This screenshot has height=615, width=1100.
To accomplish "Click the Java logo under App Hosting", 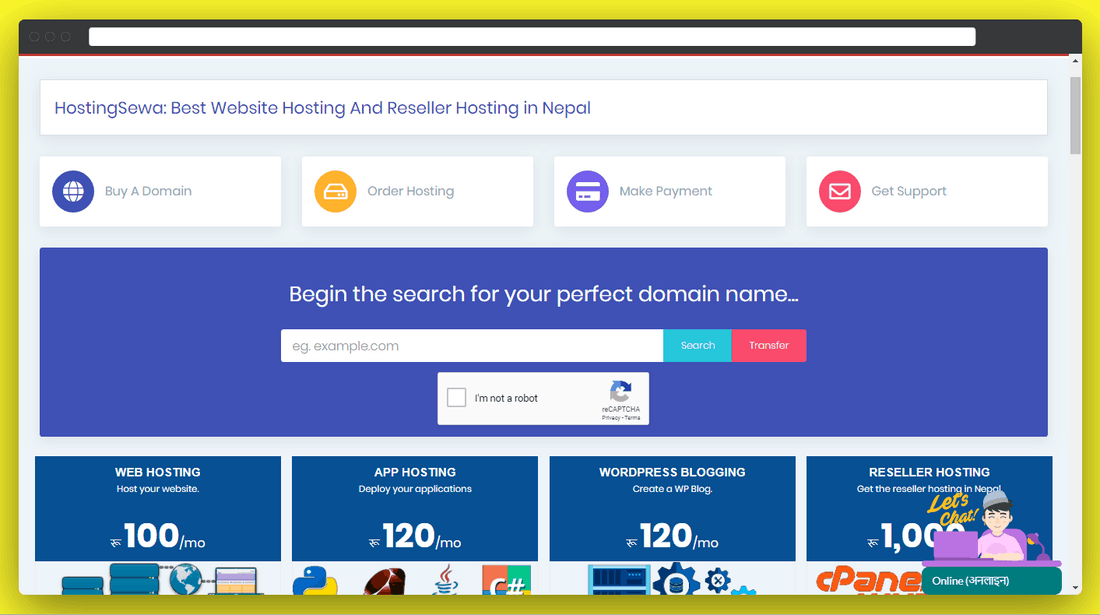I will coord(445,581).
